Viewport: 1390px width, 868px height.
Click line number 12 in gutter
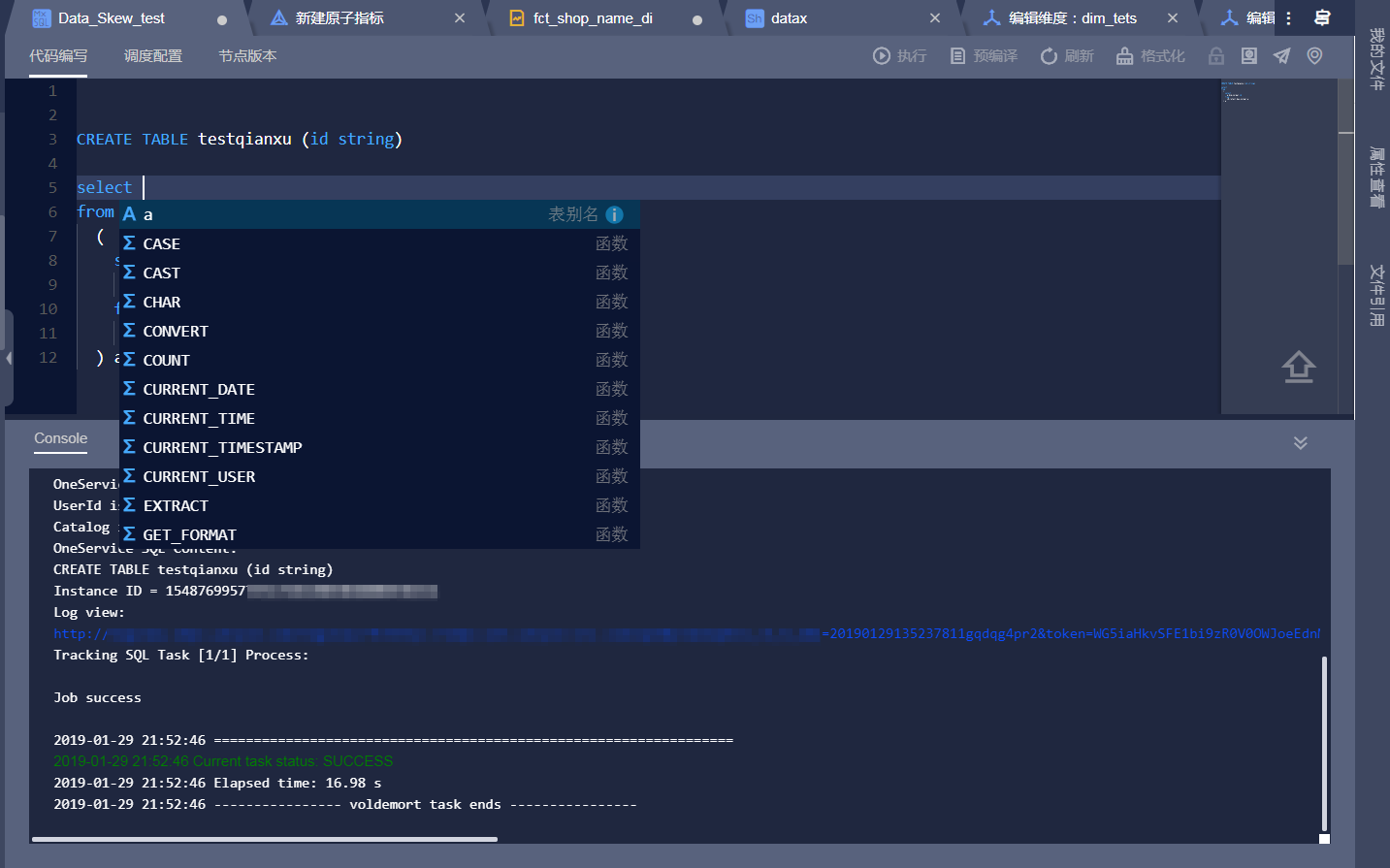click(x=48, y=357)
